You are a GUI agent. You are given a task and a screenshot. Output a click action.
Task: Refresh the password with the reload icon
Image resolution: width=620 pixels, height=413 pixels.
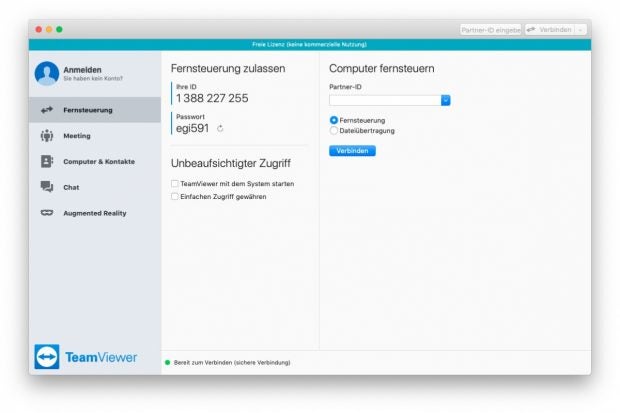pyautogui.click(x=220, y=129)
